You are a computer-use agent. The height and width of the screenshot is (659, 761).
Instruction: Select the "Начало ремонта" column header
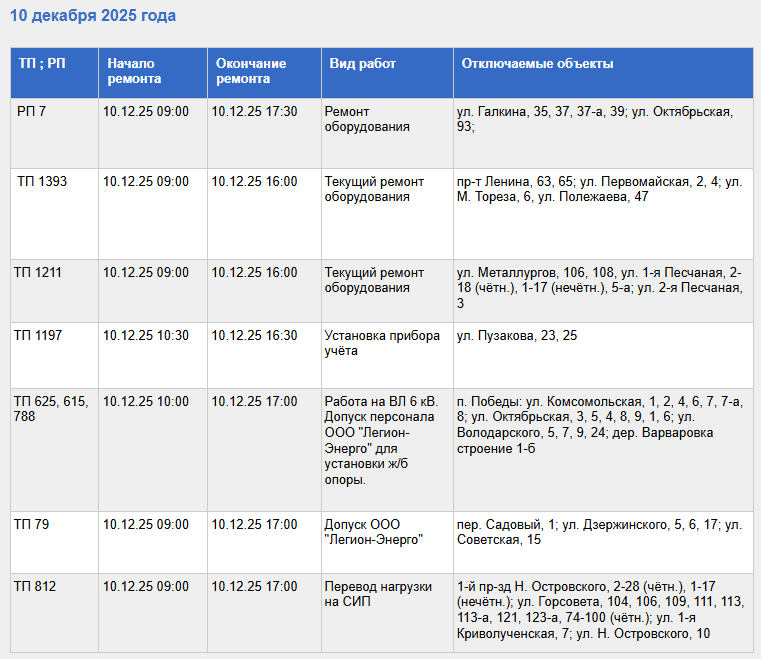(133, 71)
